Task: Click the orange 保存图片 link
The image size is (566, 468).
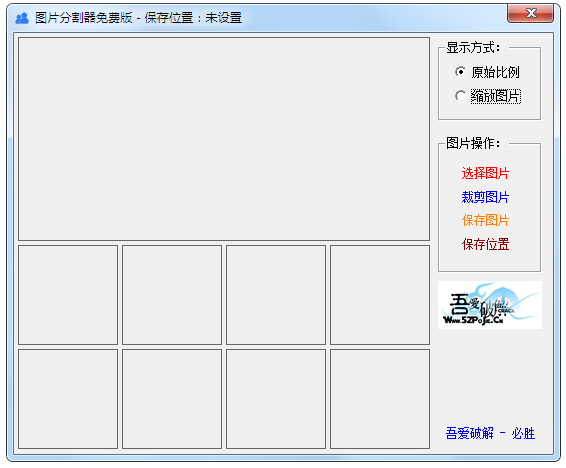Action: click(x=485, y=220)
